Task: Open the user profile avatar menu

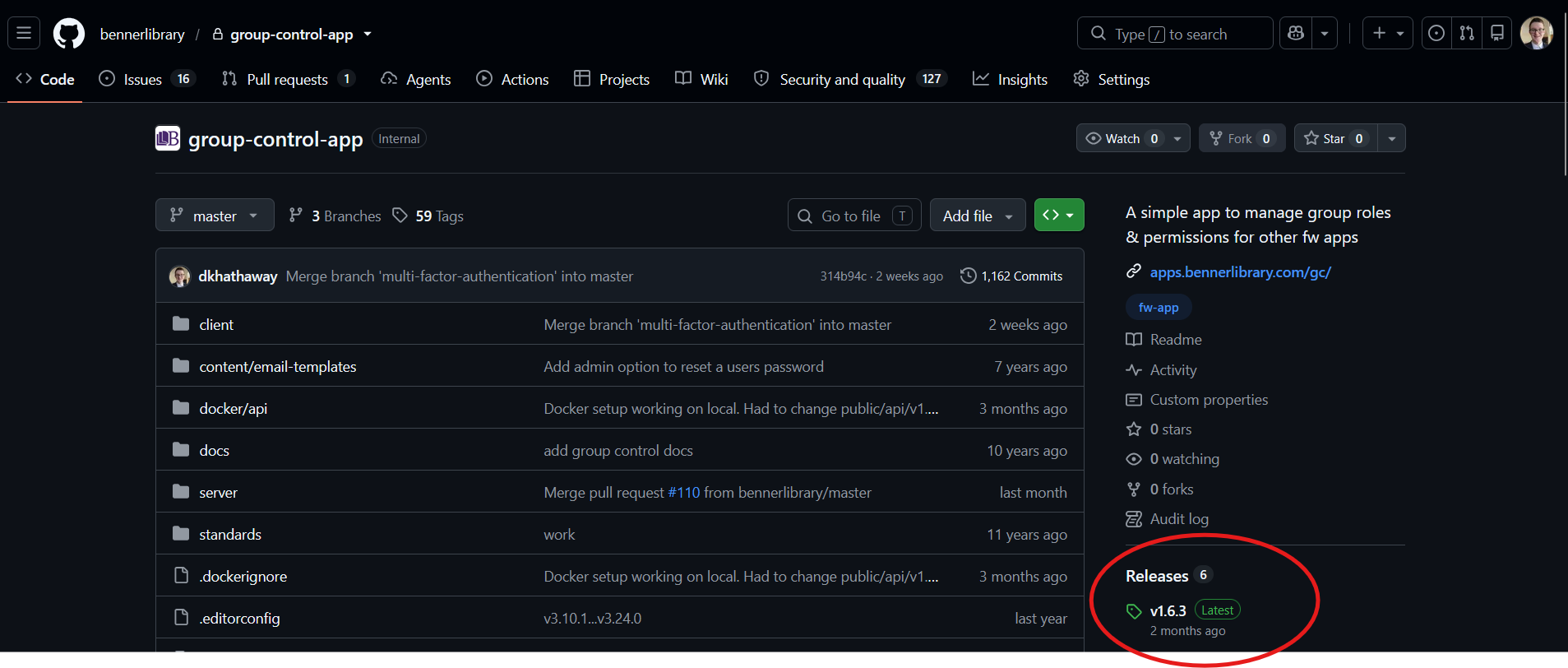Action: [x=1536, y=33]
